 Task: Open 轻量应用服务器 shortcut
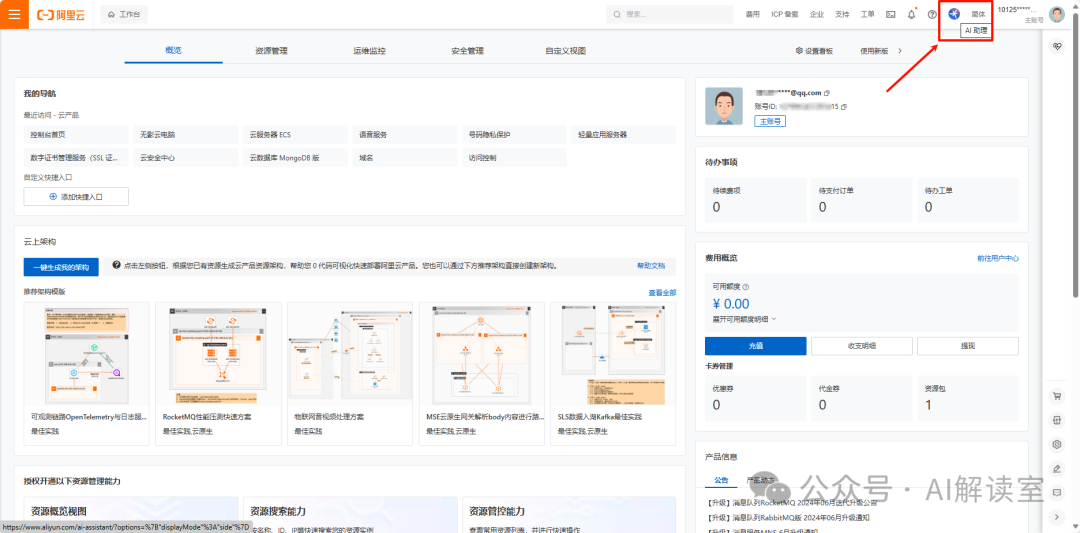click(x=623, y=134)
